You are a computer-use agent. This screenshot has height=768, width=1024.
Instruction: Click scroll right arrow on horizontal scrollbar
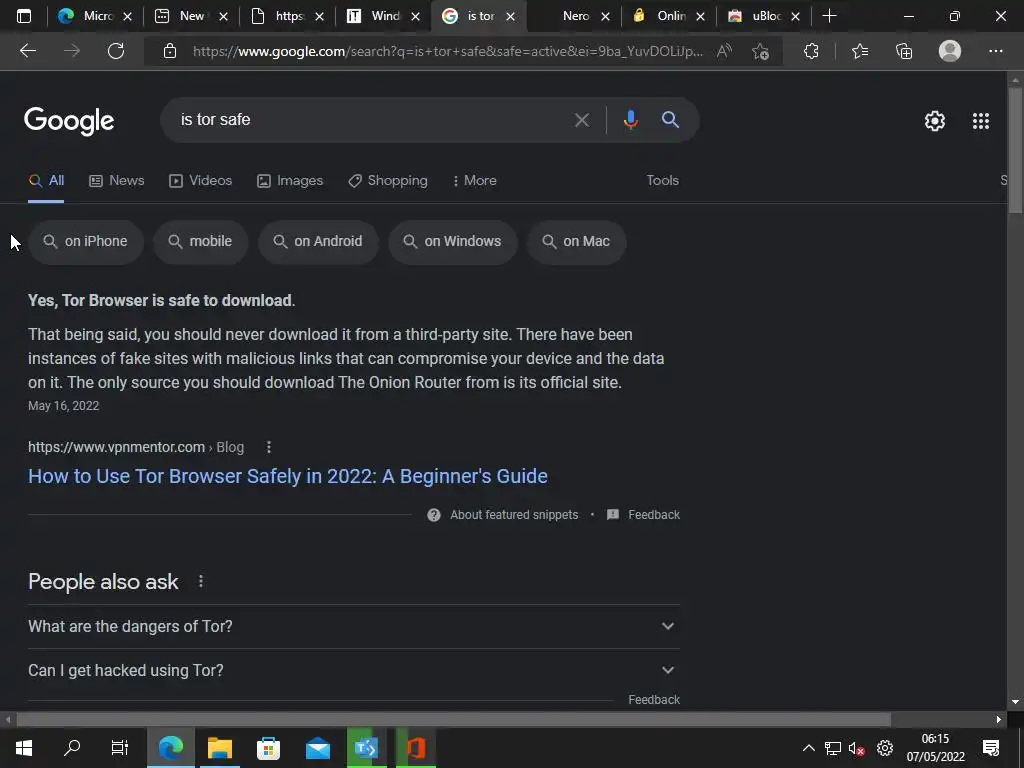coord(999,720)
